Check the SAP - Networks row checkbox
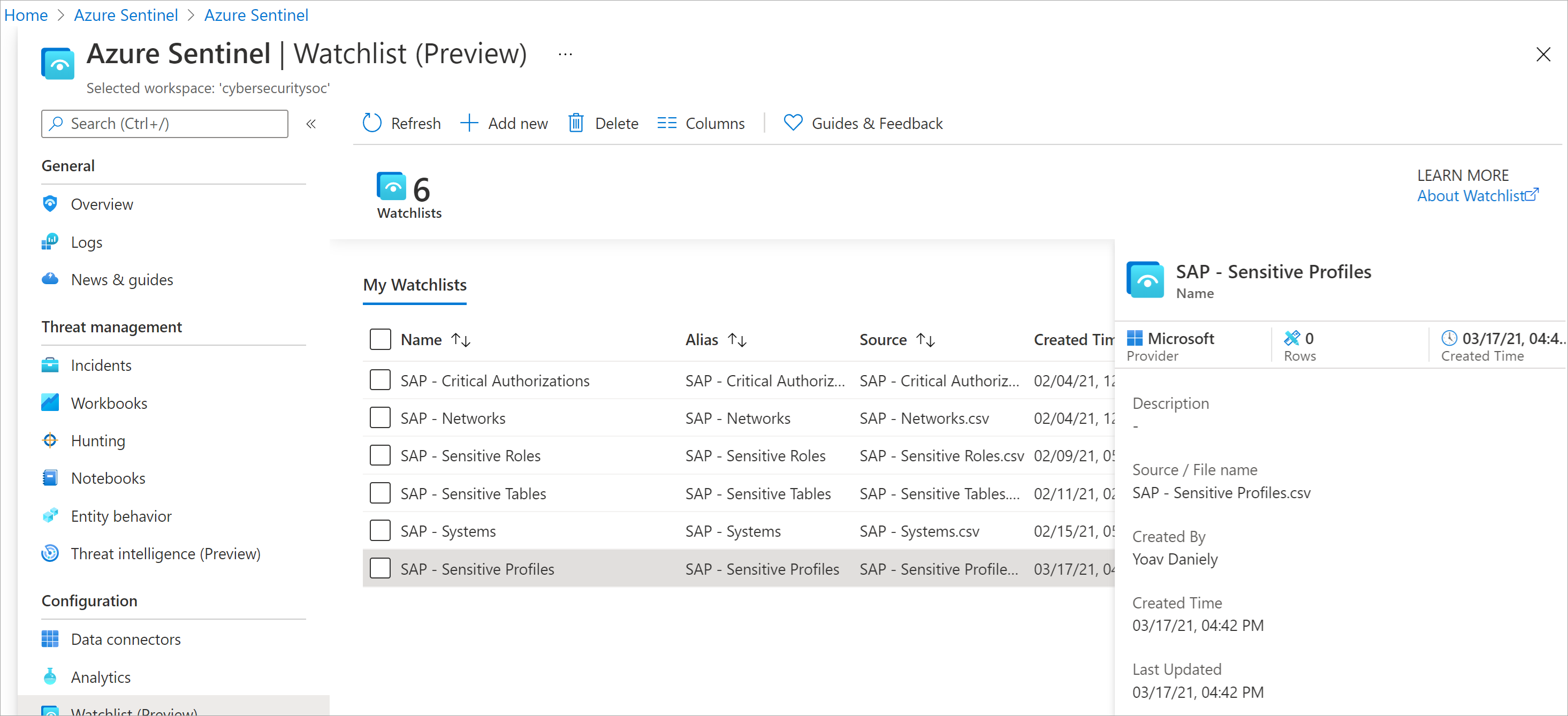Image resolution: width=1568 pixels, height=716 pixels. pos(380,417)
